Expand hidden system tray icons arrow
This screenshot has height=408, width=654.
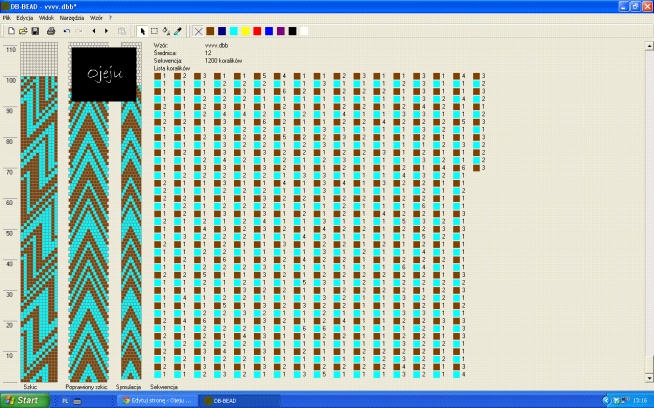coord(606,400)
